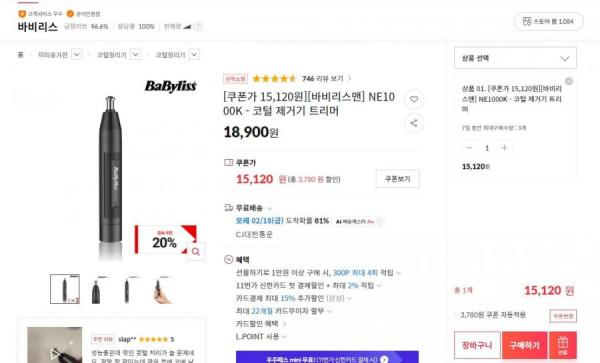
Task: Play the review video thumbnail
Action: click(x=55, y=345)
